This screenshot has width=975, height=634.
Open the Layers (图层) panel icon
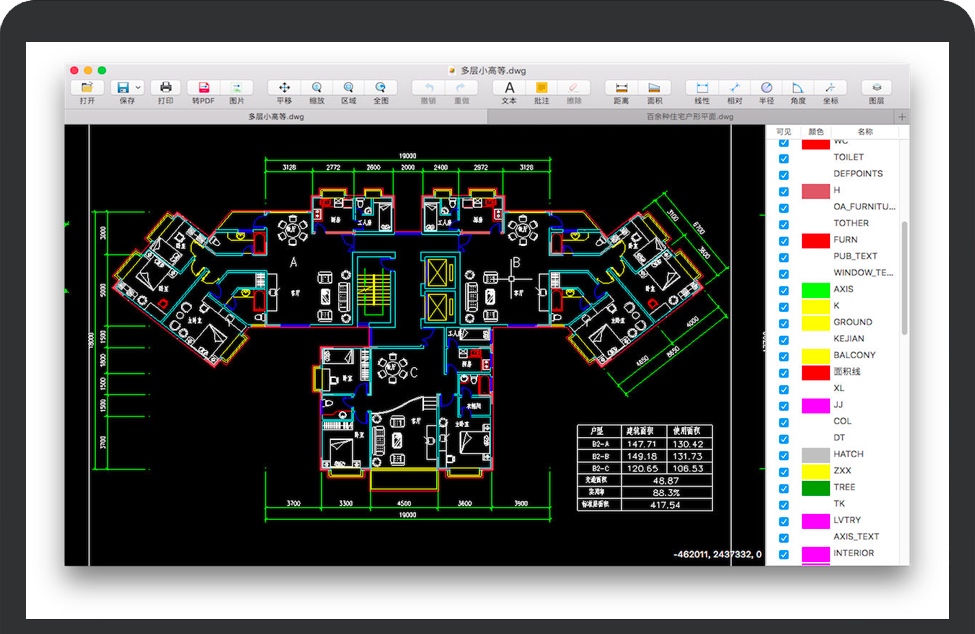coord(876,88)
